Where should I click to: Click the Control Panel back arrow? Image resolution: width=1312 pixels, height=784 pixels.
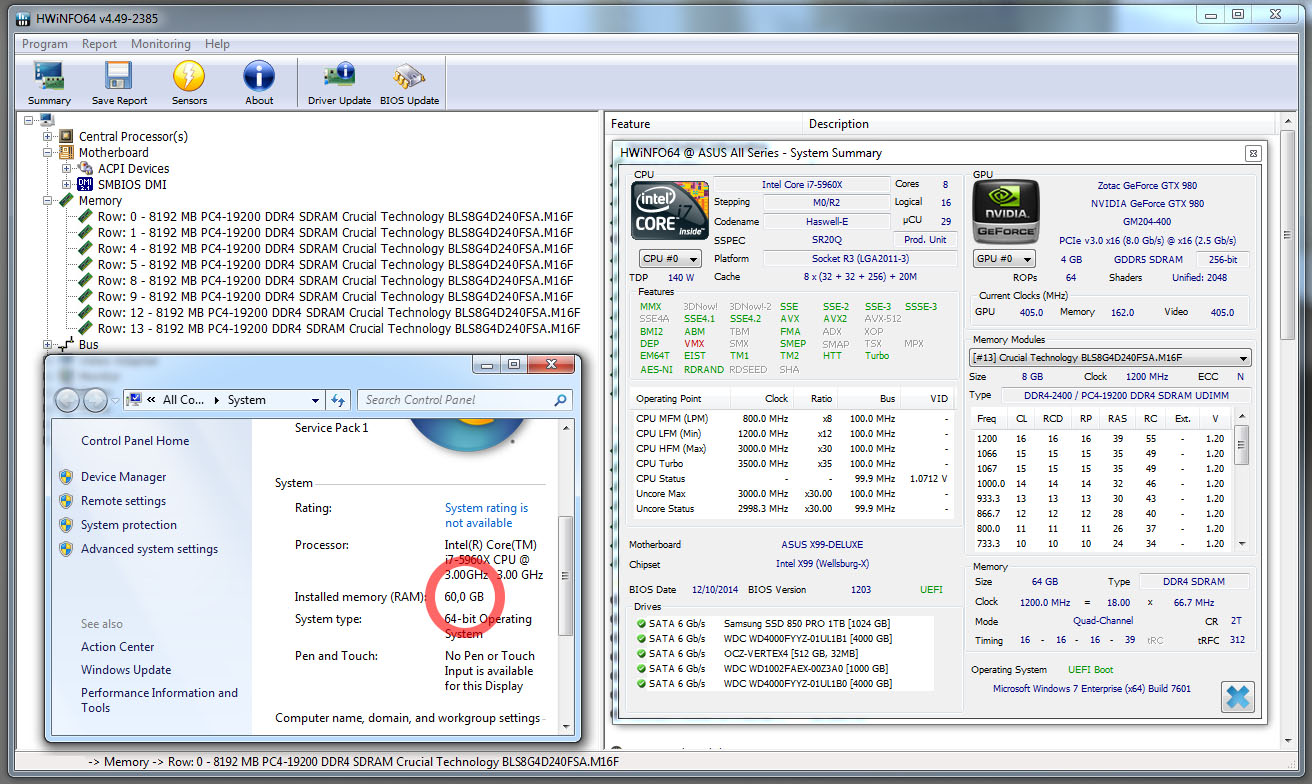tap(67, 400)
